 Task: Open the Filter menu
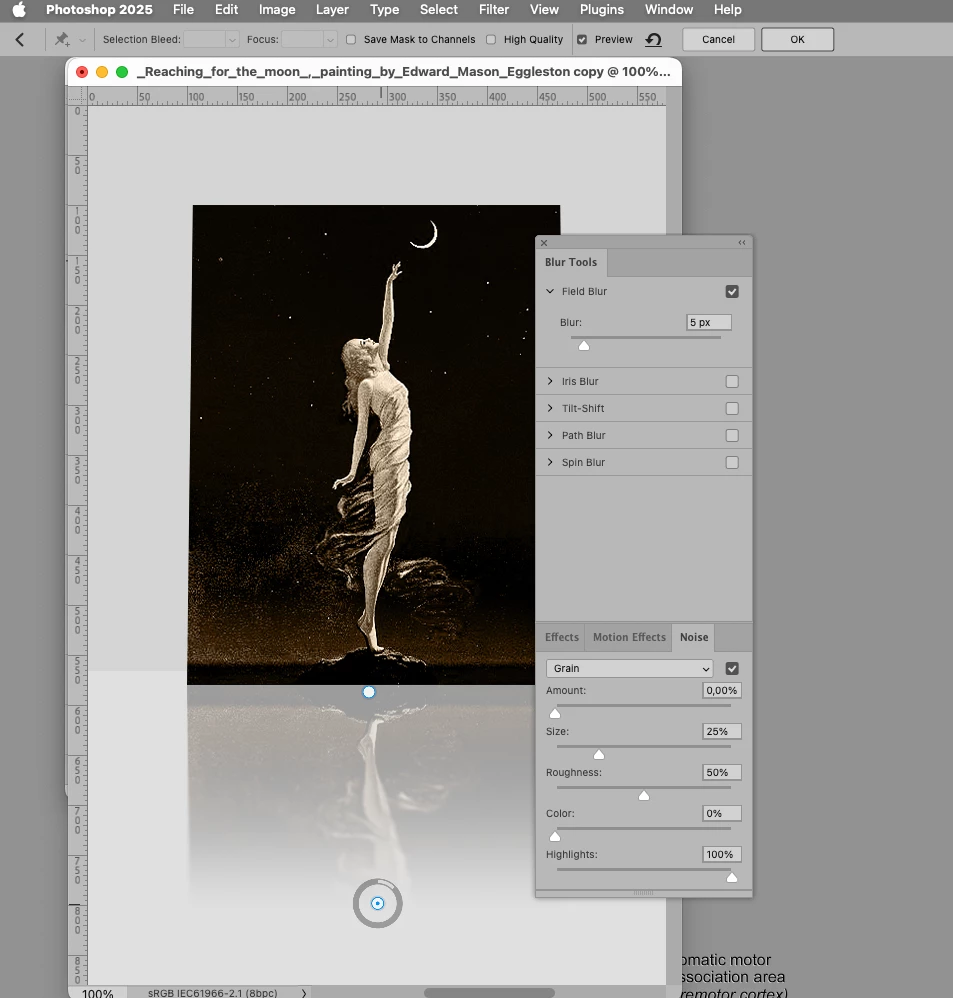point(494,10)
